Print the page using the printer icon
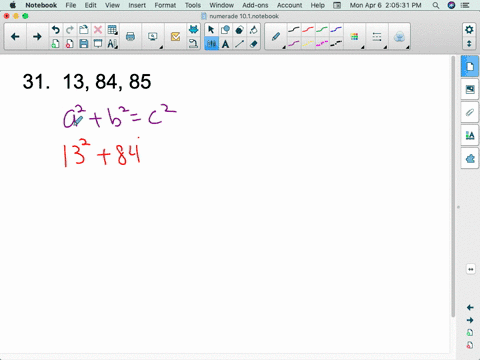480x360 pixels. click(x=130, y=37)
